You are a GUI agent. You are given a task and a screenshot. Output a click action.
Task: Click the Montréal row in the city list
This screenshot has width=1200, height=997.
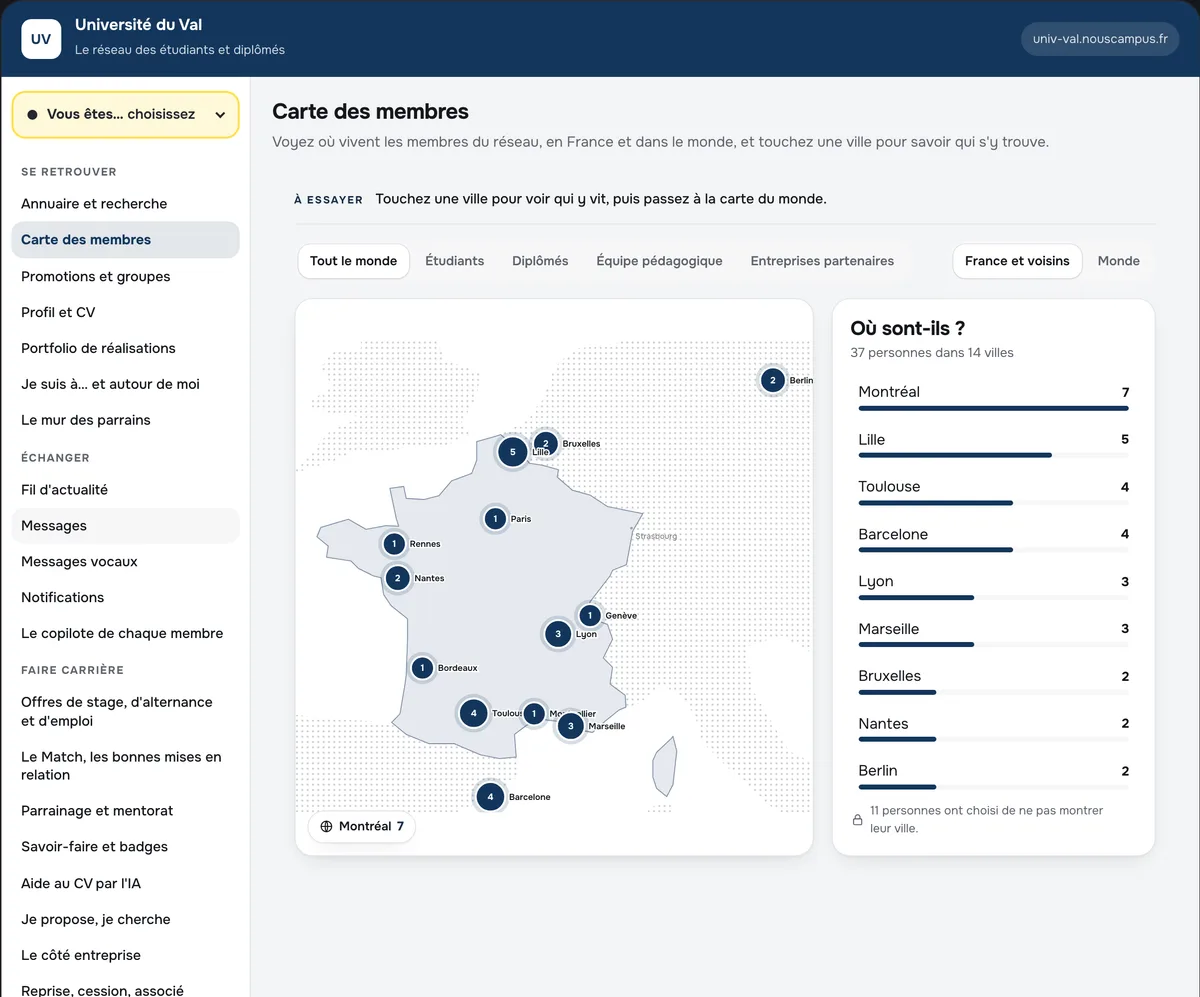point(993,396)
